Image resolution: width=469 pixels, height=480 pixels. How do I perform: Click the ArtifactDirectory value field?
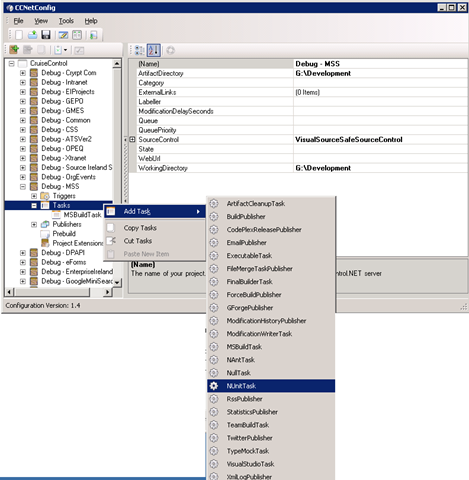[x=380, y=73]
